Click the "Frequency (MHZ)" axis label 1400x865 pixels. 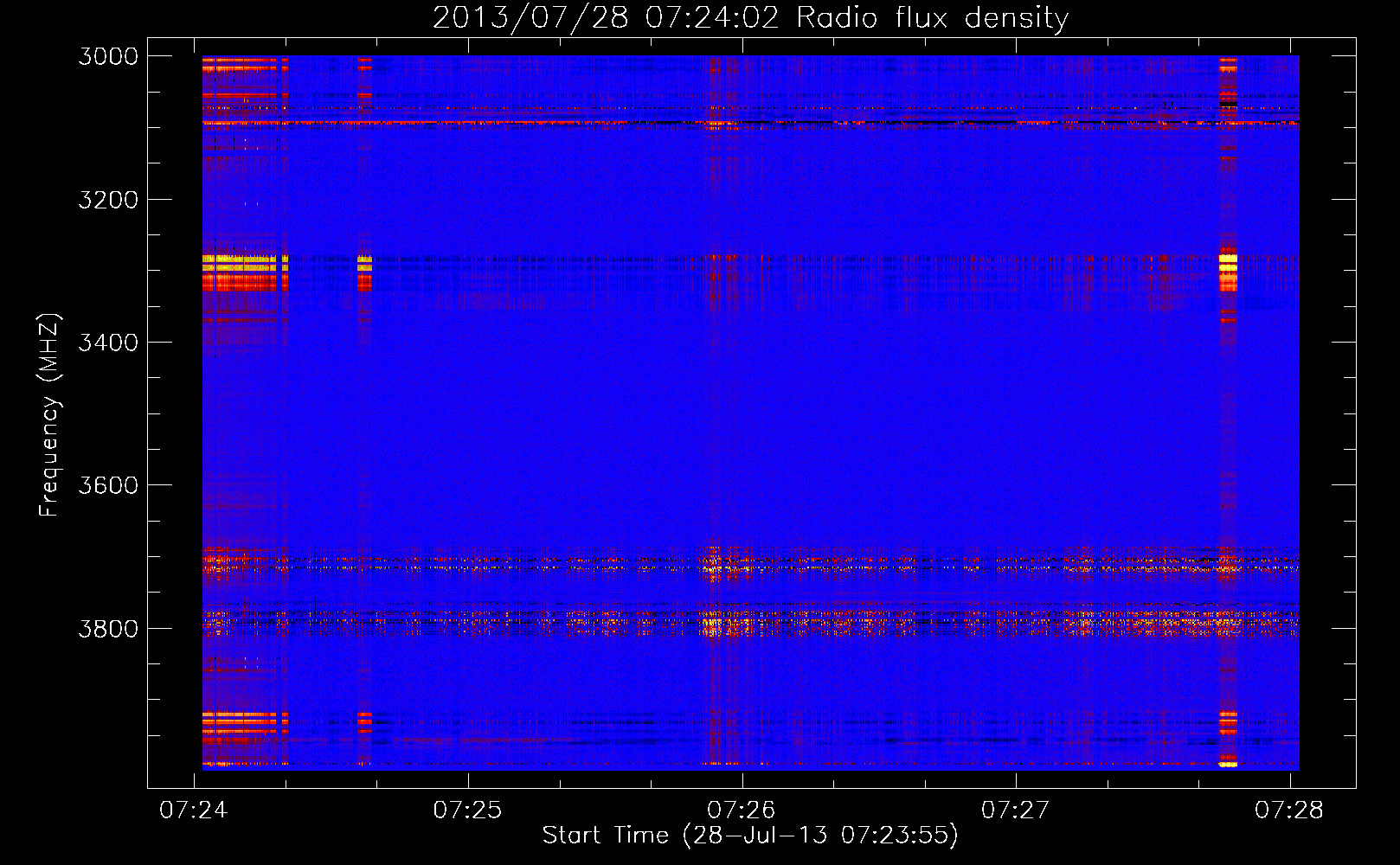pos(49,415)
